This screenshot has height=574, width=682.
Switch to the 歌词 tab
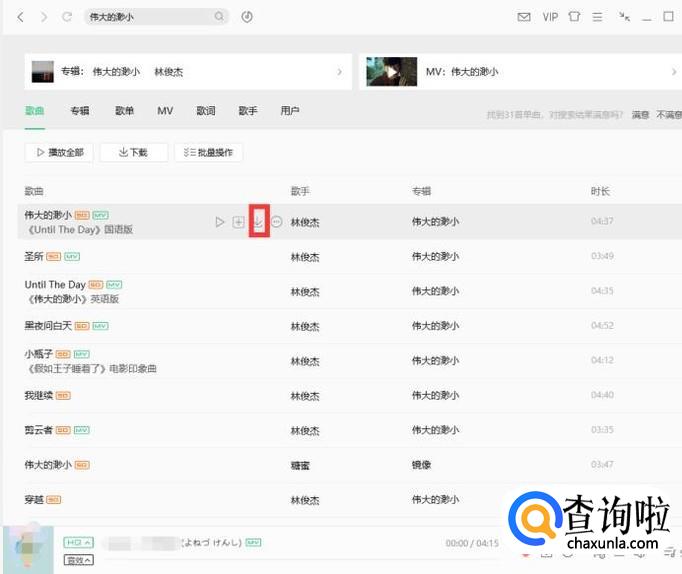point(206,111)
